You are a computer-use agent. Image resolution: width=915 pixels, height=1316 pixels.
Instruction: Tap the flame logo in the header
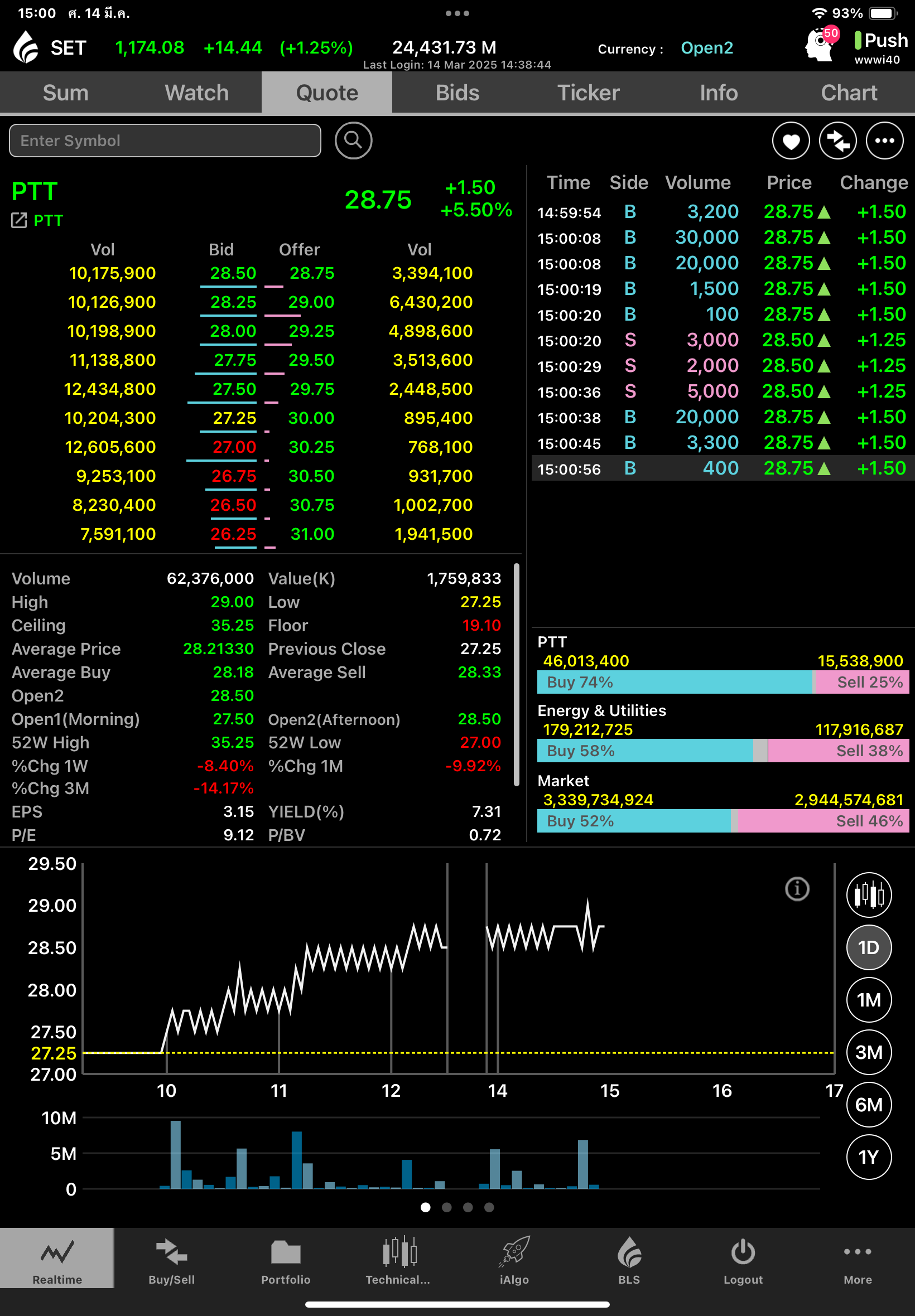(26, 47)
